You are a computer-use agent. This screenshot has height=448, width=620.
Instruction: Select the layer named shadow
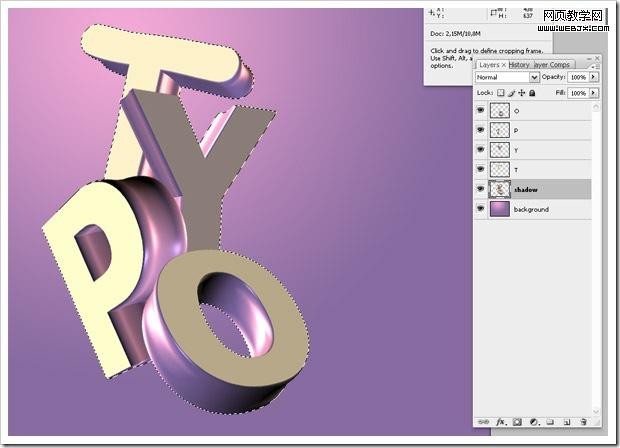[x=525, y=190]
